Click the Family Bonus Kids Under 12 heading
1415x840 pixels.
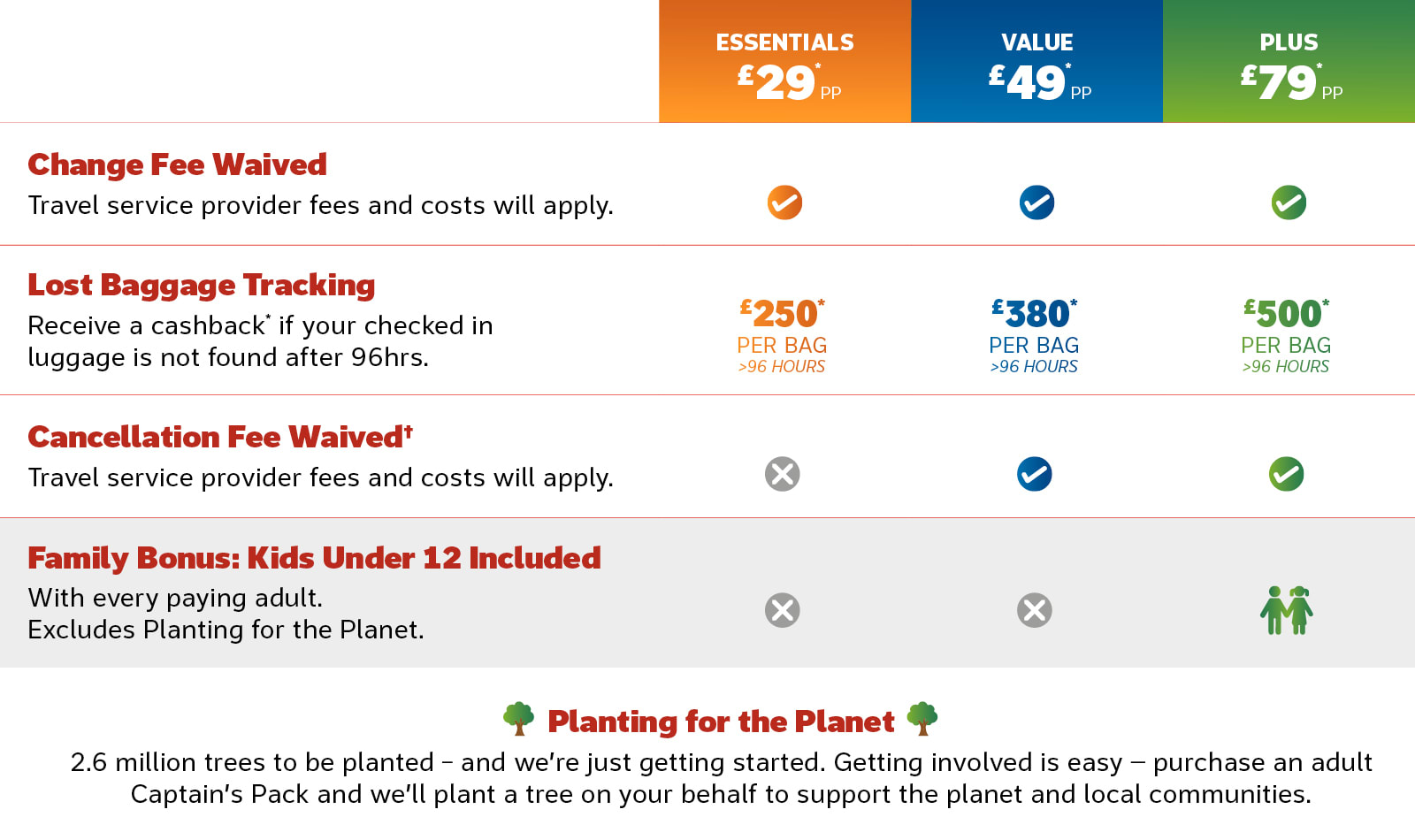pos(314,558)
